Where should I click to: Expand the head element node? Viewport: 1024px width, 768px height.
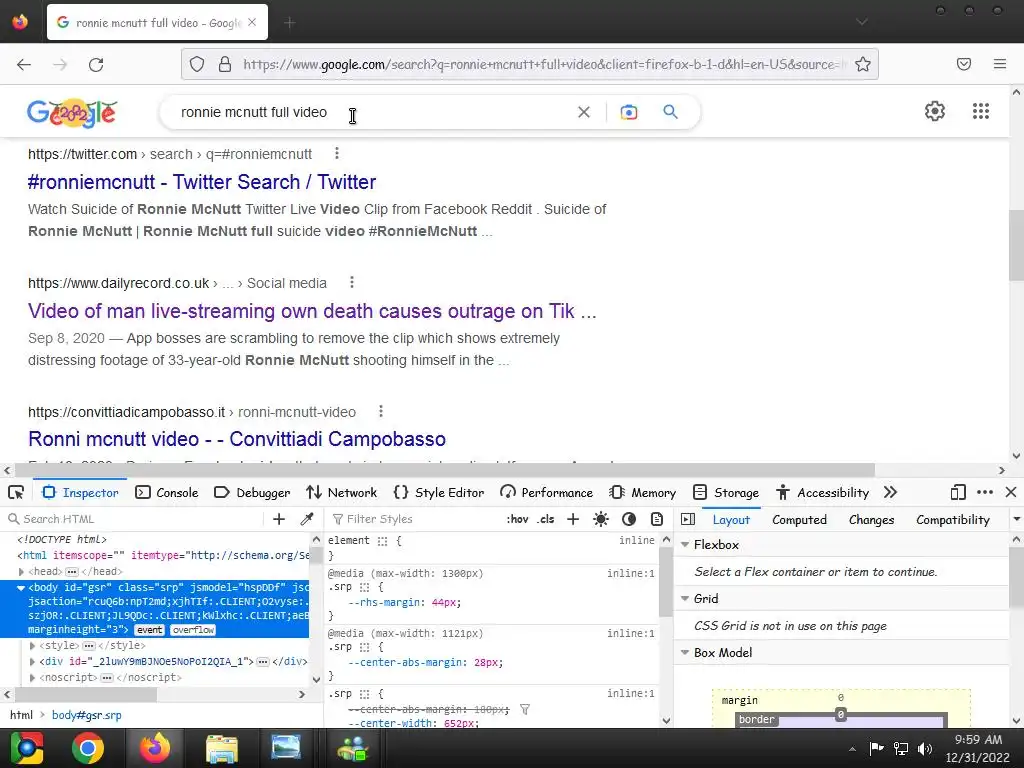(x=21, y=571)
